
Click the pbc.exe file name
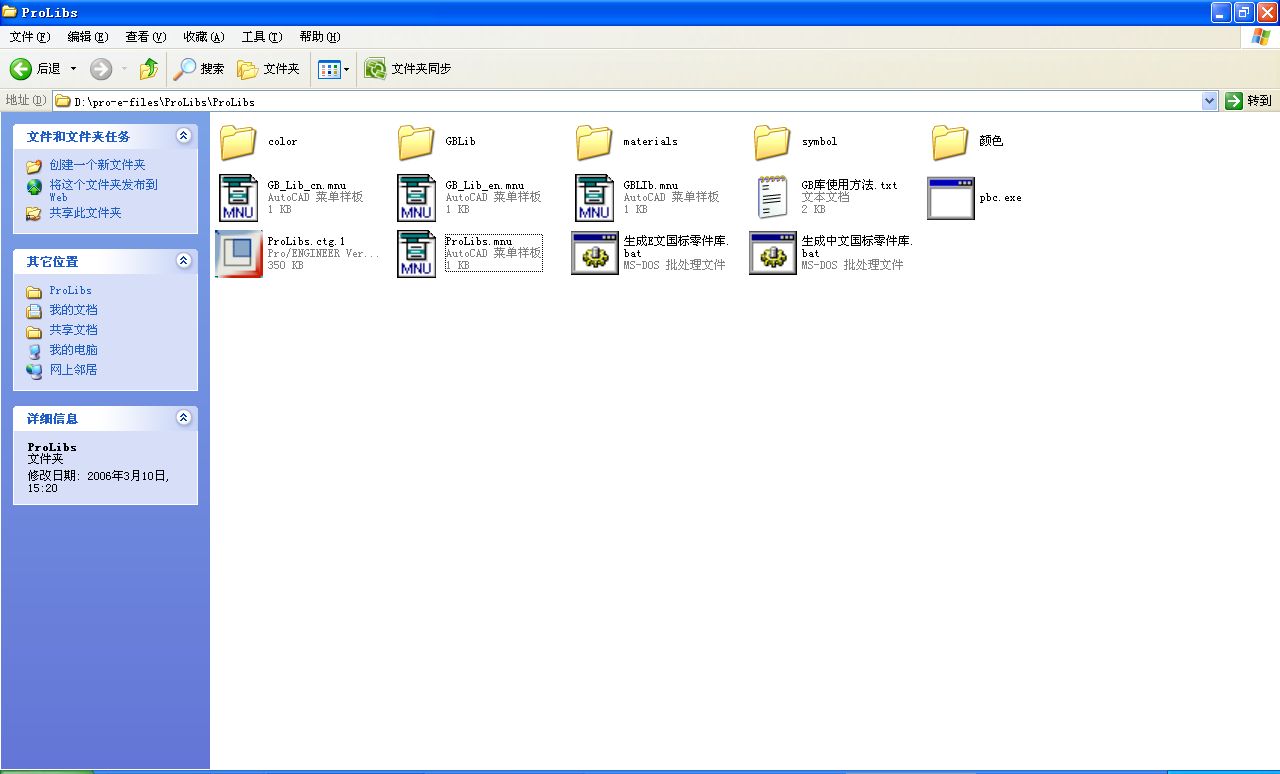1000,198
